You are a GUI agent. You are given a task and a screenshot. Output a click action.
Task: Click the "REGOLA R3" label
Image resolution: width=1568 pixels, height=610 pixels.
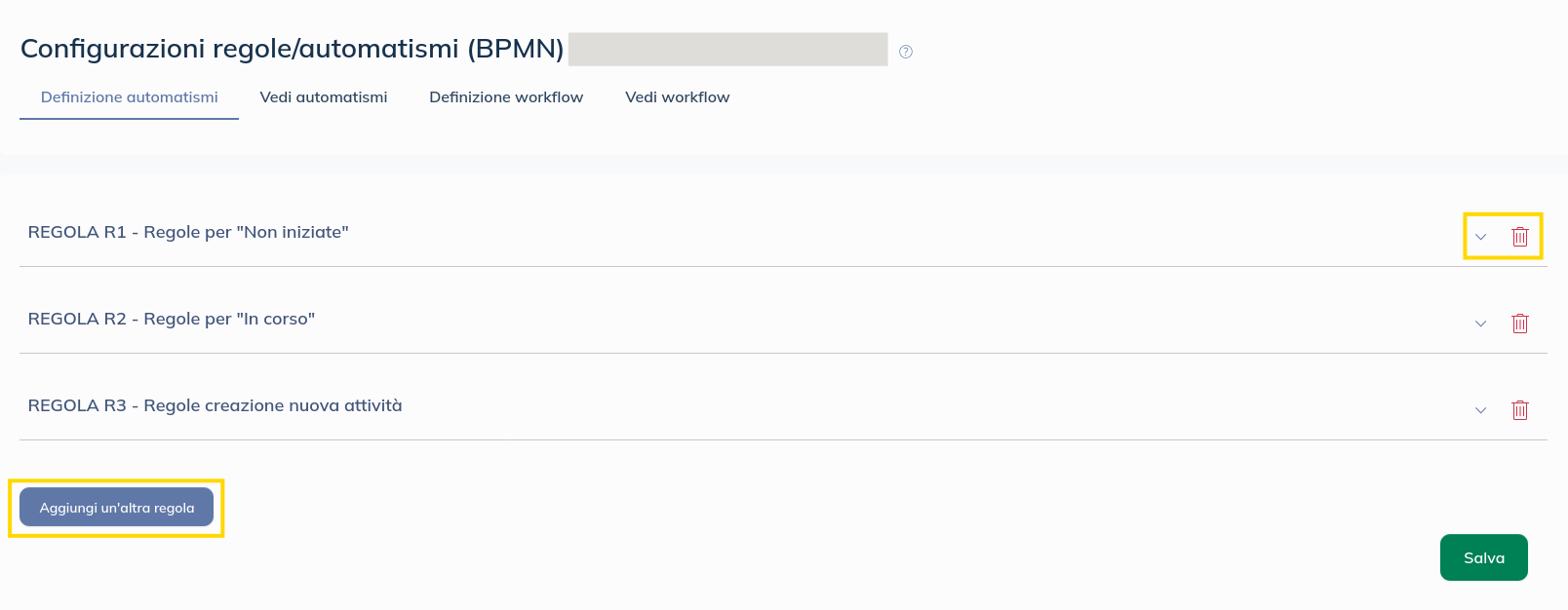coord(77,405)
